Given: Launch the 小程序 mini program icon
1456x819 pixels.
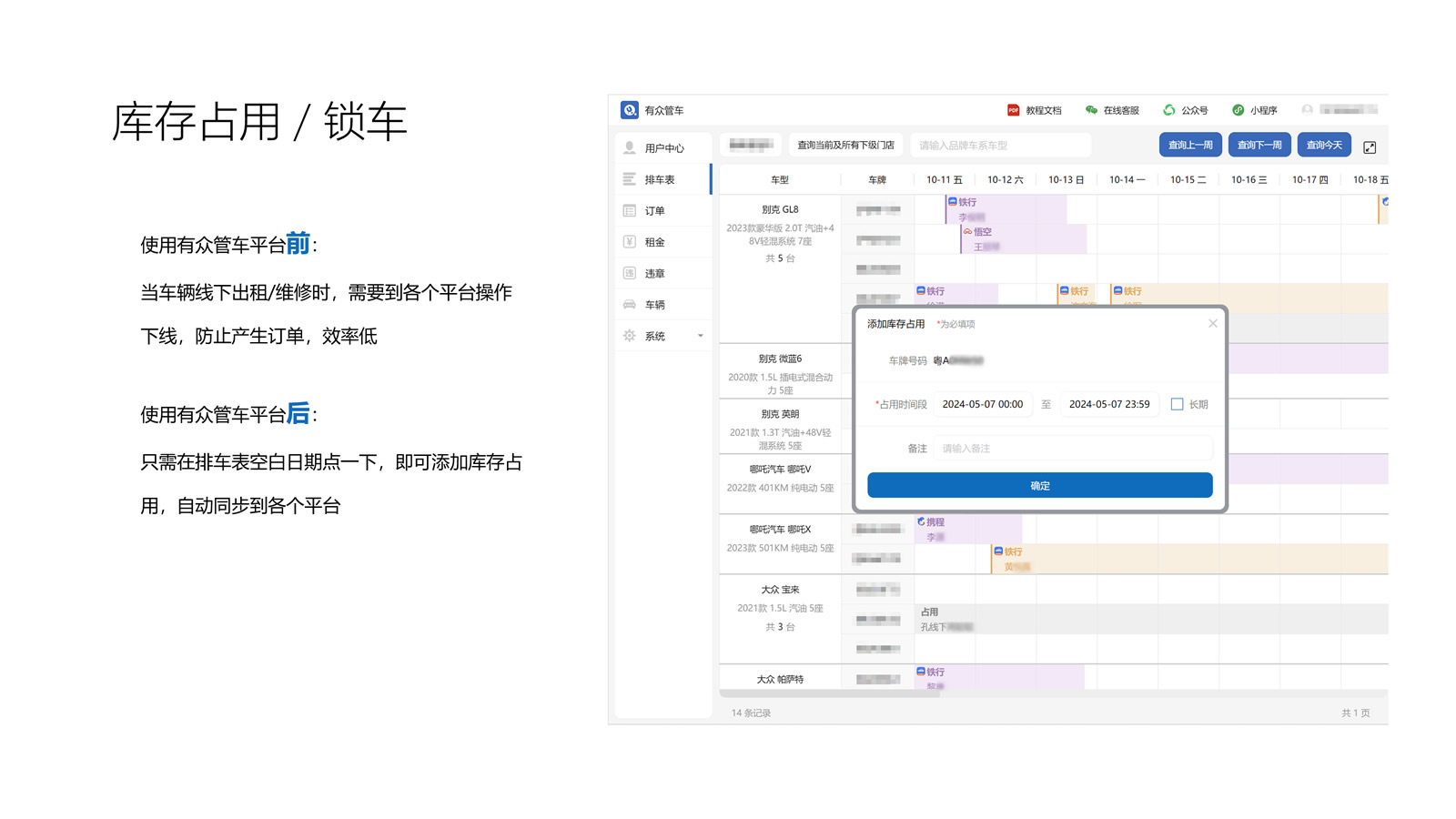Looking at the screenshot, I should (1239, 109).
